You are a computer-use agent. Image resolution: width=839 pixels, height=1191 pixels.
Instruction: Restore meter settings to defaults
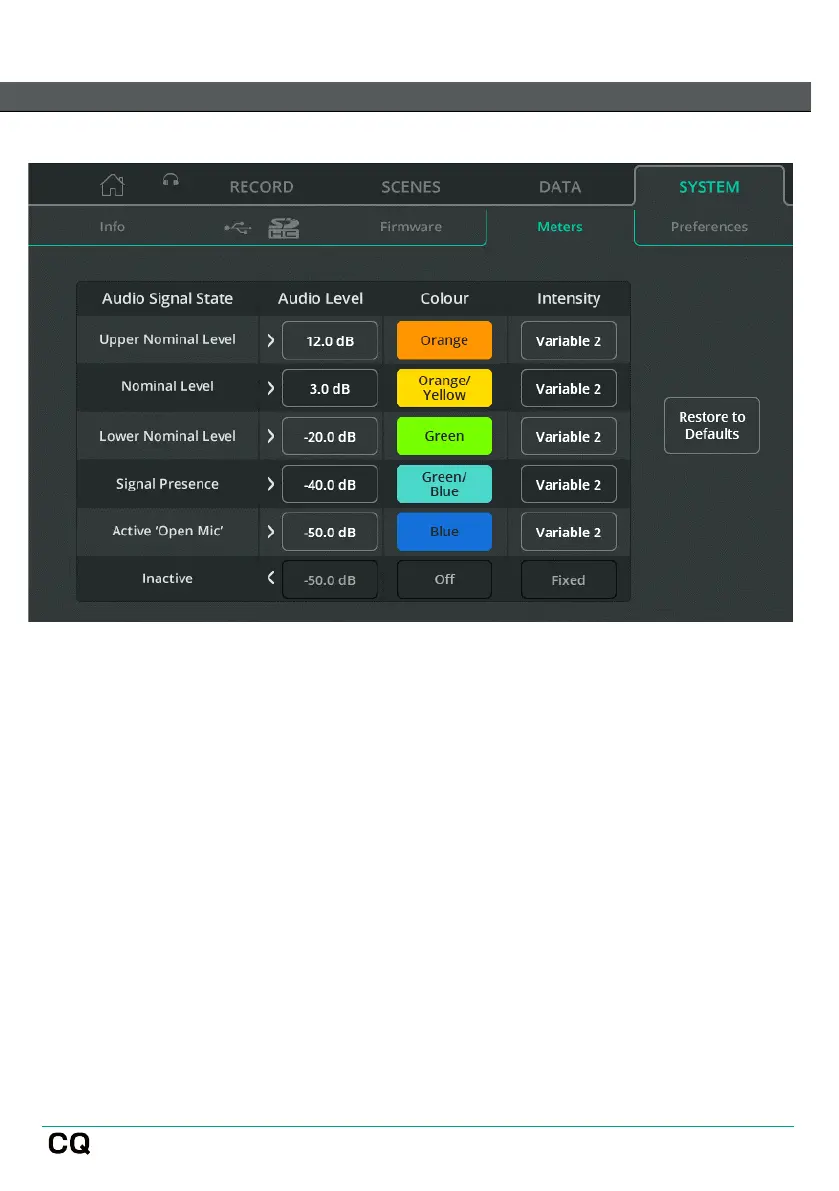click(711, 425)
